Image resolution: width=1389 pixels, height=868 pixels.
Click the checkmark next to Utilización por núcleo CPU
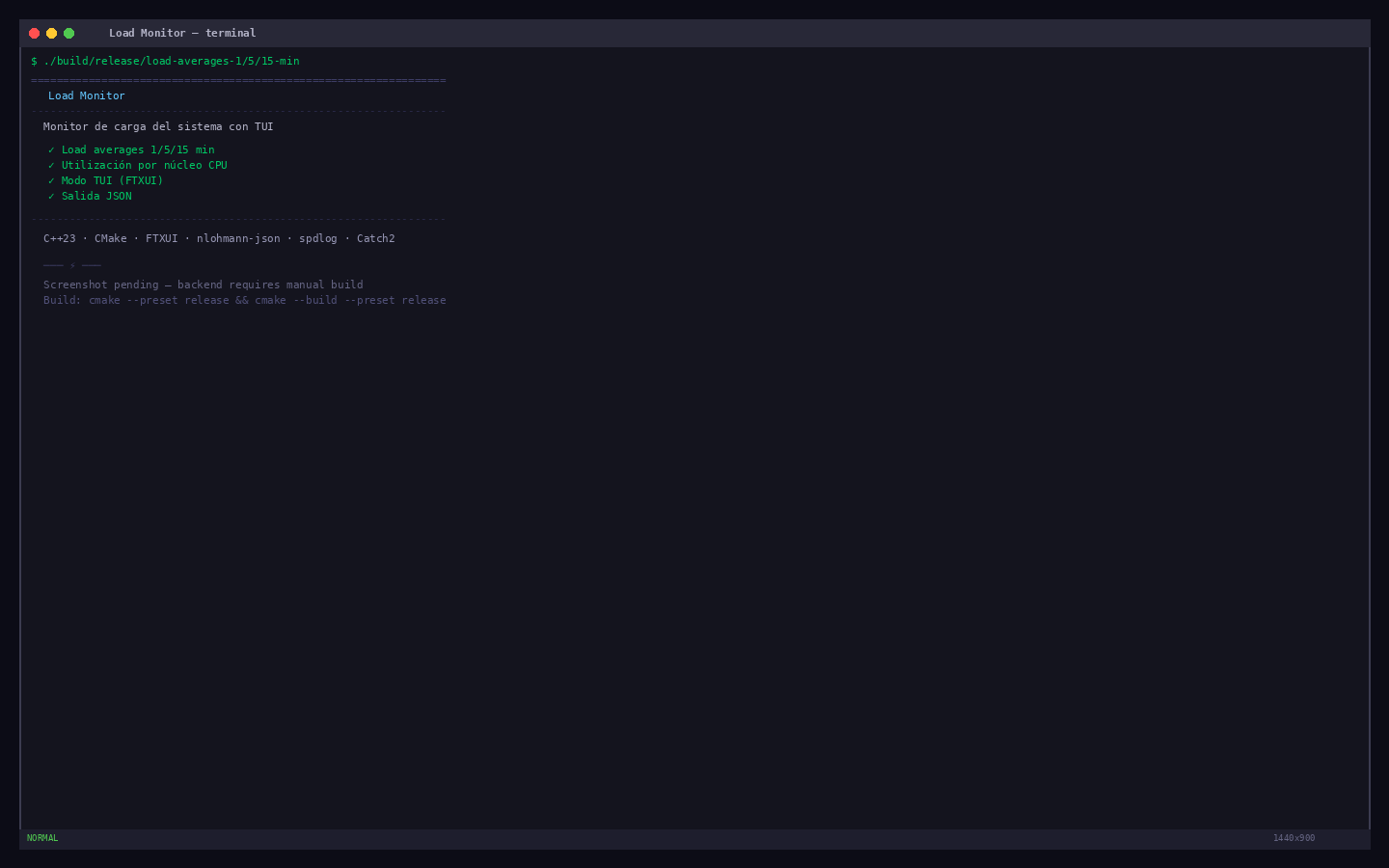(x=52, y=166)
